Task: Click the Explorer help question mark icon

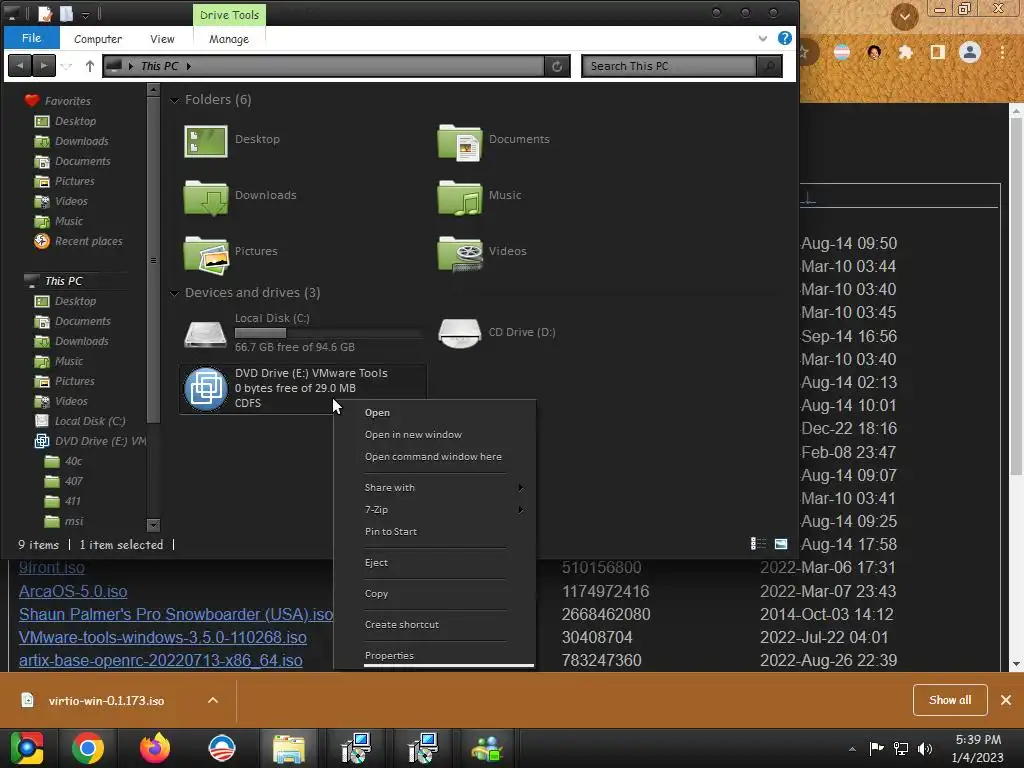Action: (x=784, y=38)
